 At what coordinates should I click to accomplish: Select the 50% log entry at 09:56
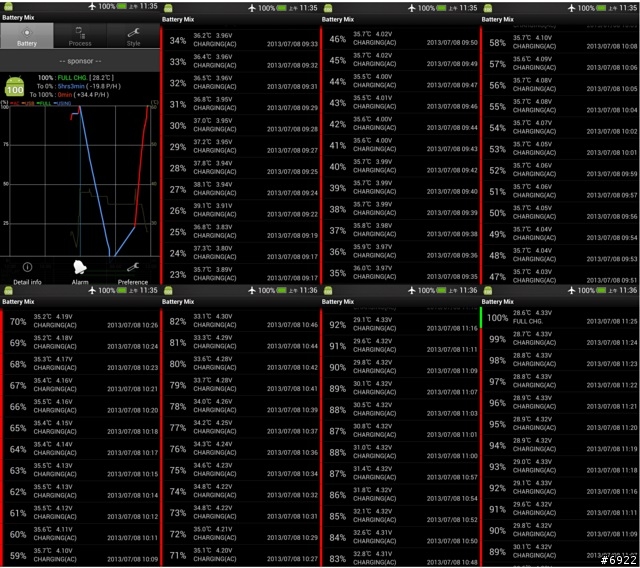click(x=560, y=213)
